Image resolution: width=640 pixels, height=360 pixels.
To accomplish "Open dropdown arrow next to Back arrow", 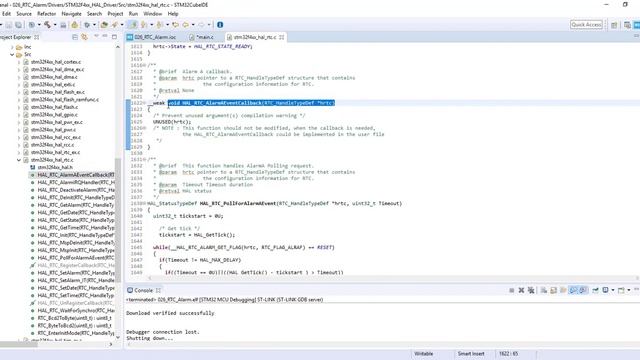I will click(x=193, y=25).
